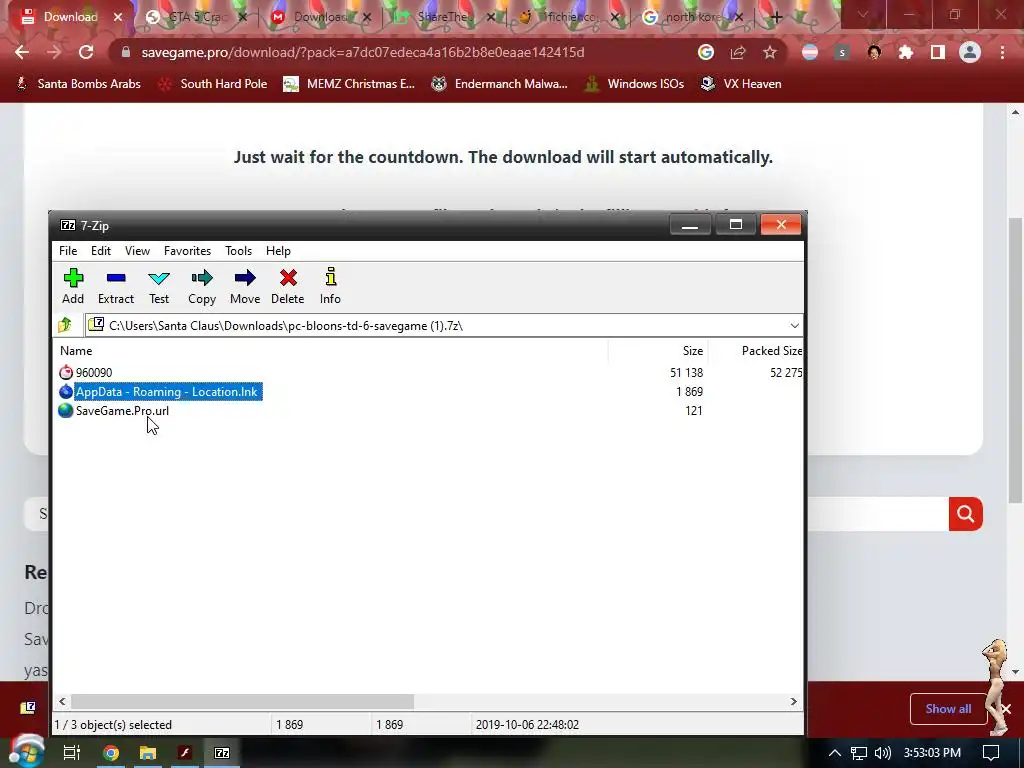Viewport: 1024px width, 768px height.
Task: Bookmark this page with star icon
Action: tap(770, 52)
